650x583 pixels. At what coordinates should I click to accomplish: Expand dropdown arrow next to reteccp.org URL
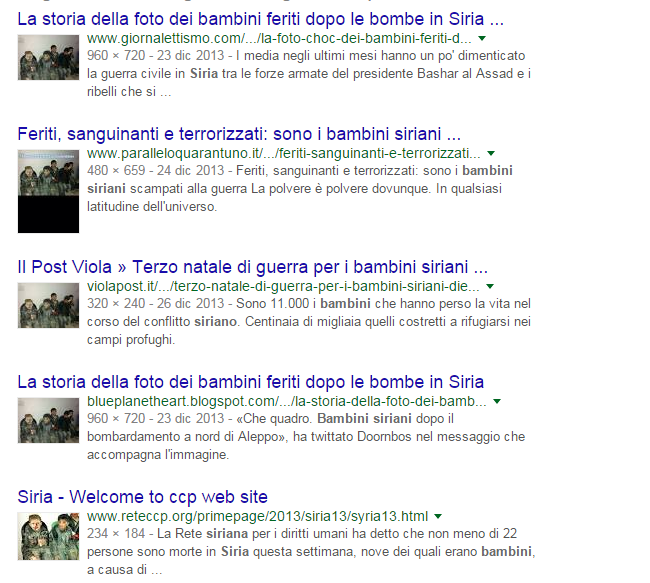tap(438, 517)
